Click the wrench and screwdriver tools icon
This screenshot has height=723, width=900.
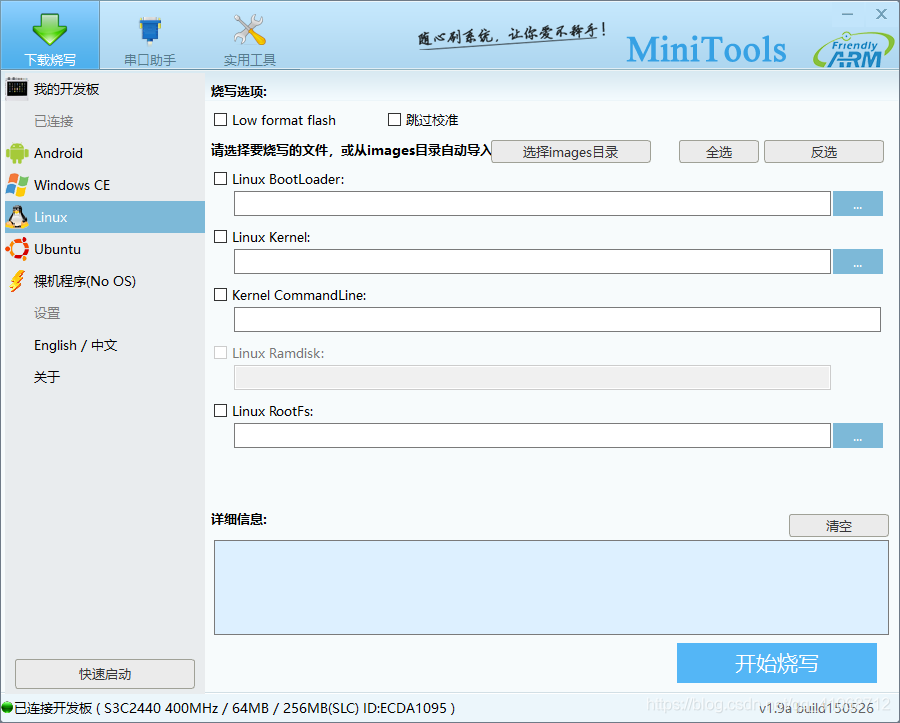tap(249, 29)
